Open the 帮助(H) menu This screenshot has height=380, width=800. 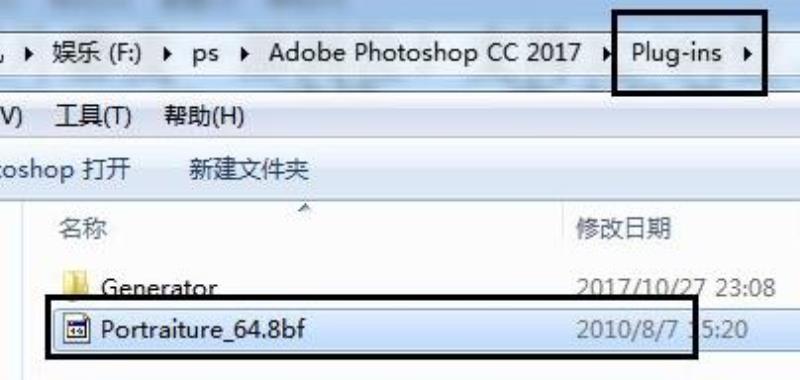point(204,117)
